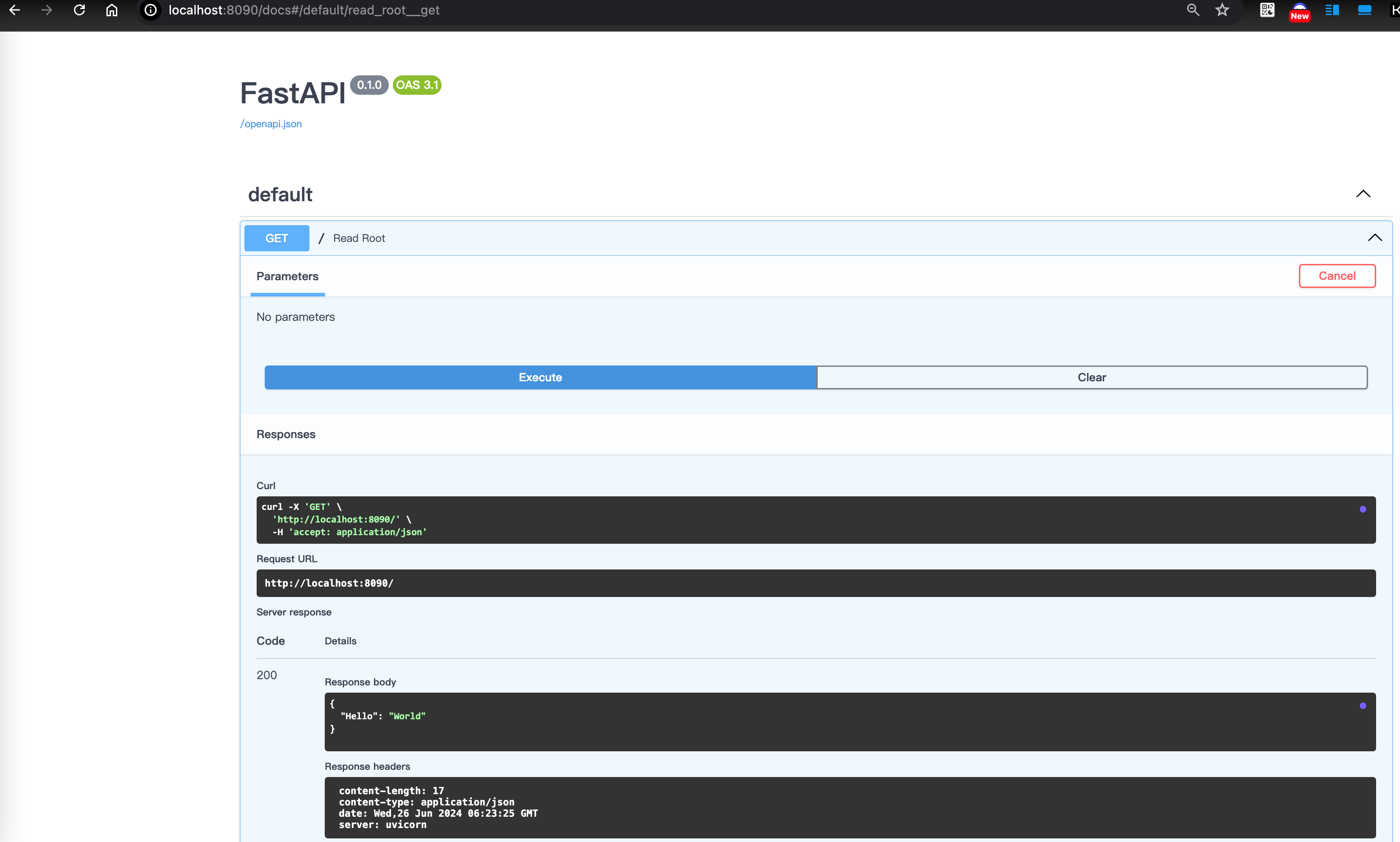This screenshot has width=1400, height=842.
Task: Toggle the GET method endpoint block
Action: coord(277,238)
